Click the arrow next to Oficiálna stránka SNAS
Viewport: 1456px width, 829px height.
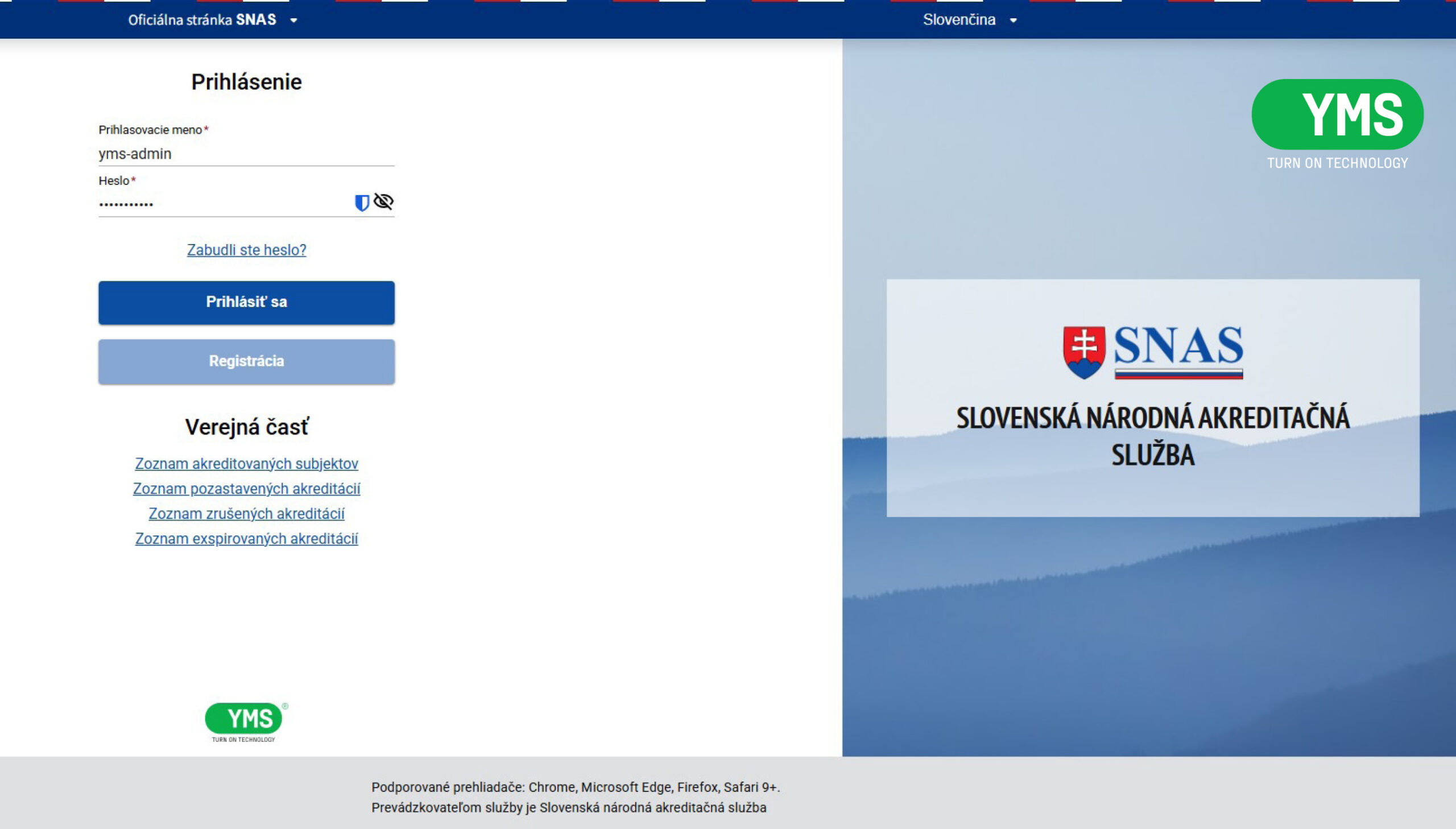[x=293, y=20]
